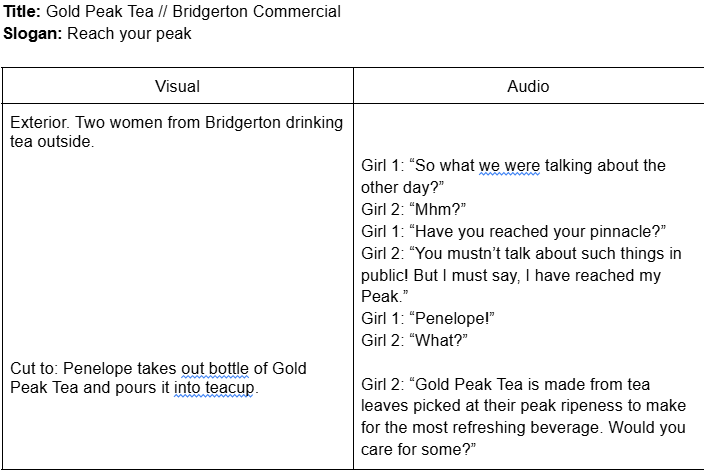Click the line 'Girl 2: "Mhm?"'
The width and height of the screenshot is (704, 472).
[x=414, y=209]
